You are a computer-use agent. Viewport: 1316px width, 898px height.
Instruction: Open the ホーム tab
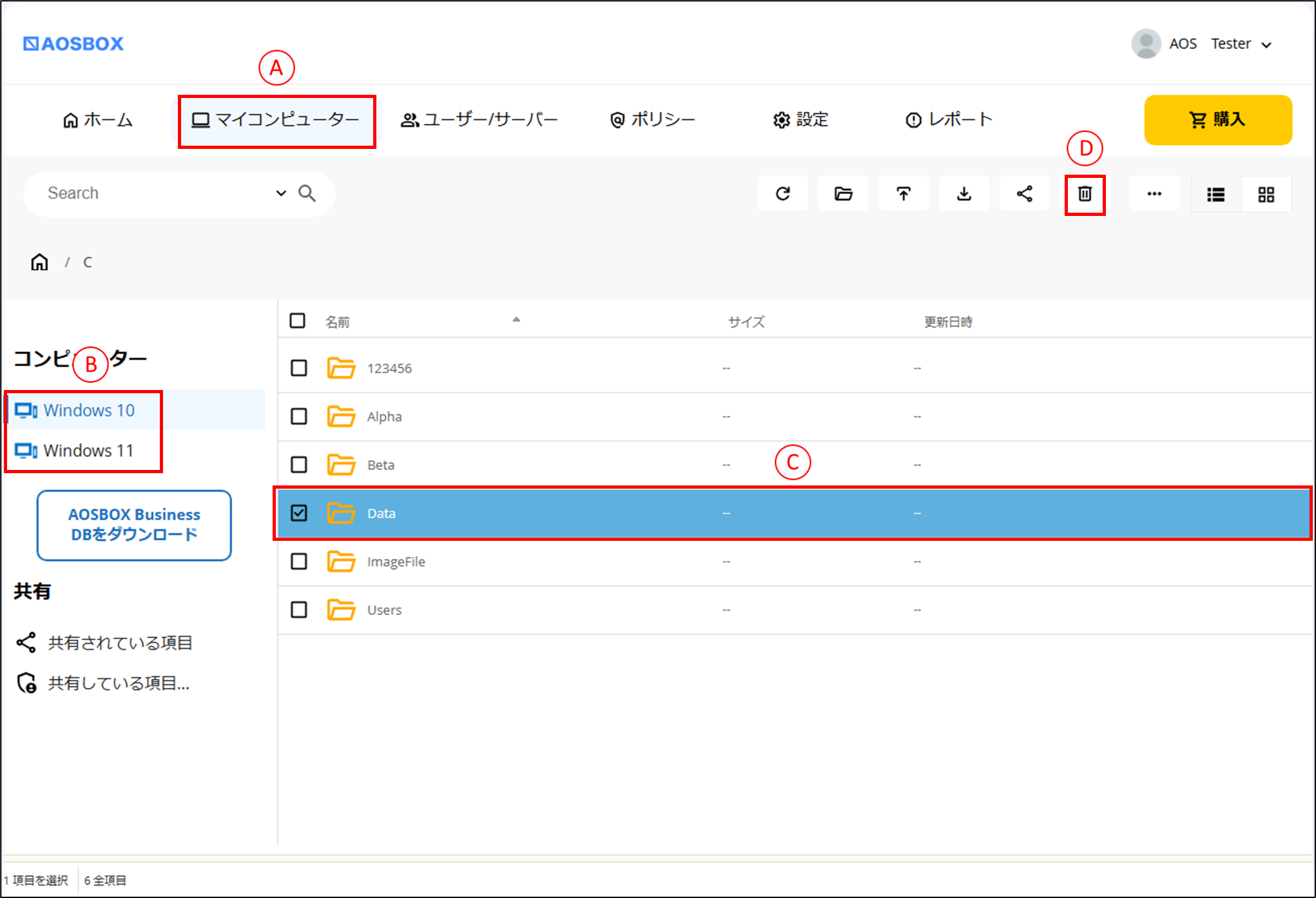pyautogui.click(x=98, y=120)
